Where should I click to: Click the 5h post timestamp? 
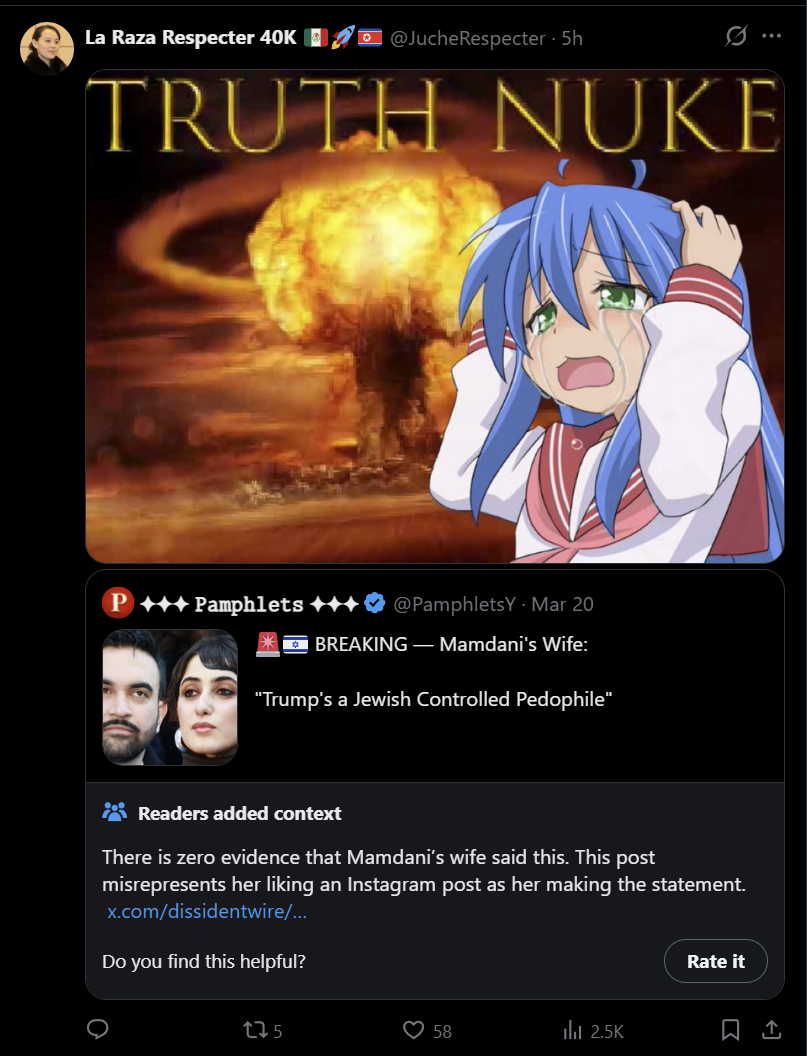click(572, 38)
